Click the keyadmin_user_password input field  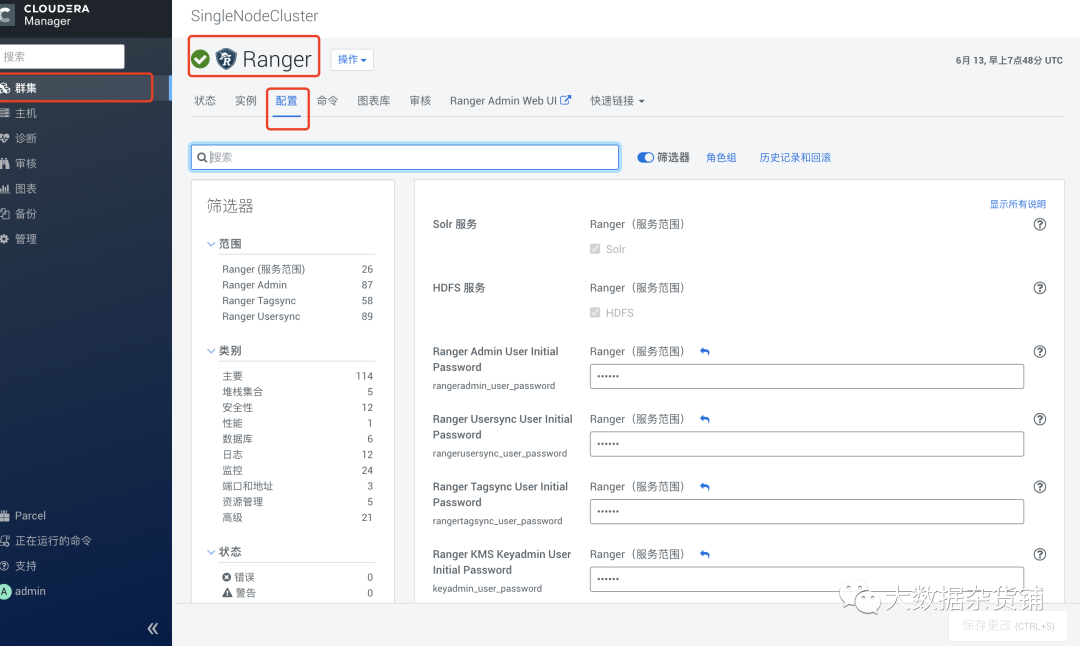(x=807, y=579)
